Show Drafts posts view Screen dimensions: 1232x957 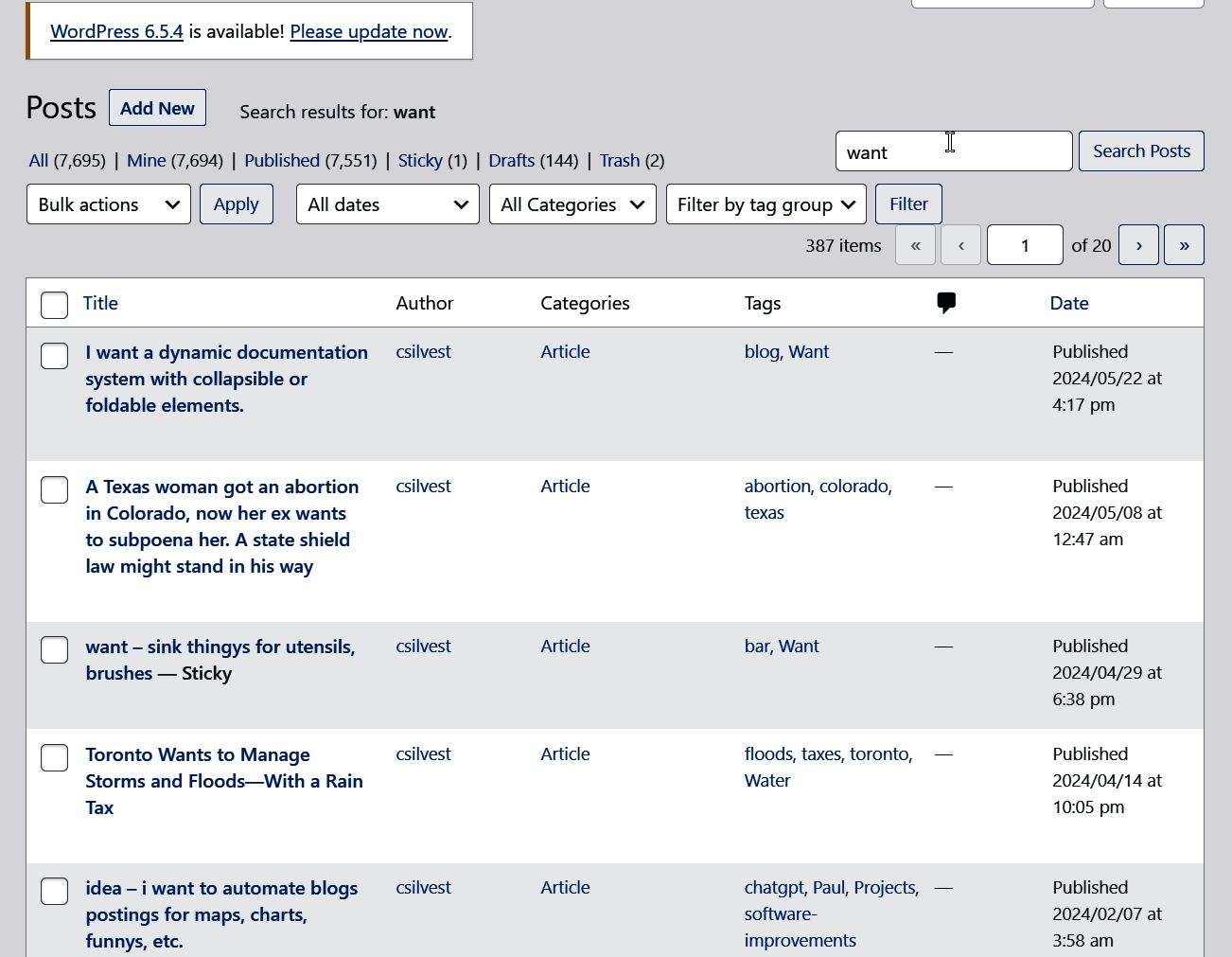511,161
